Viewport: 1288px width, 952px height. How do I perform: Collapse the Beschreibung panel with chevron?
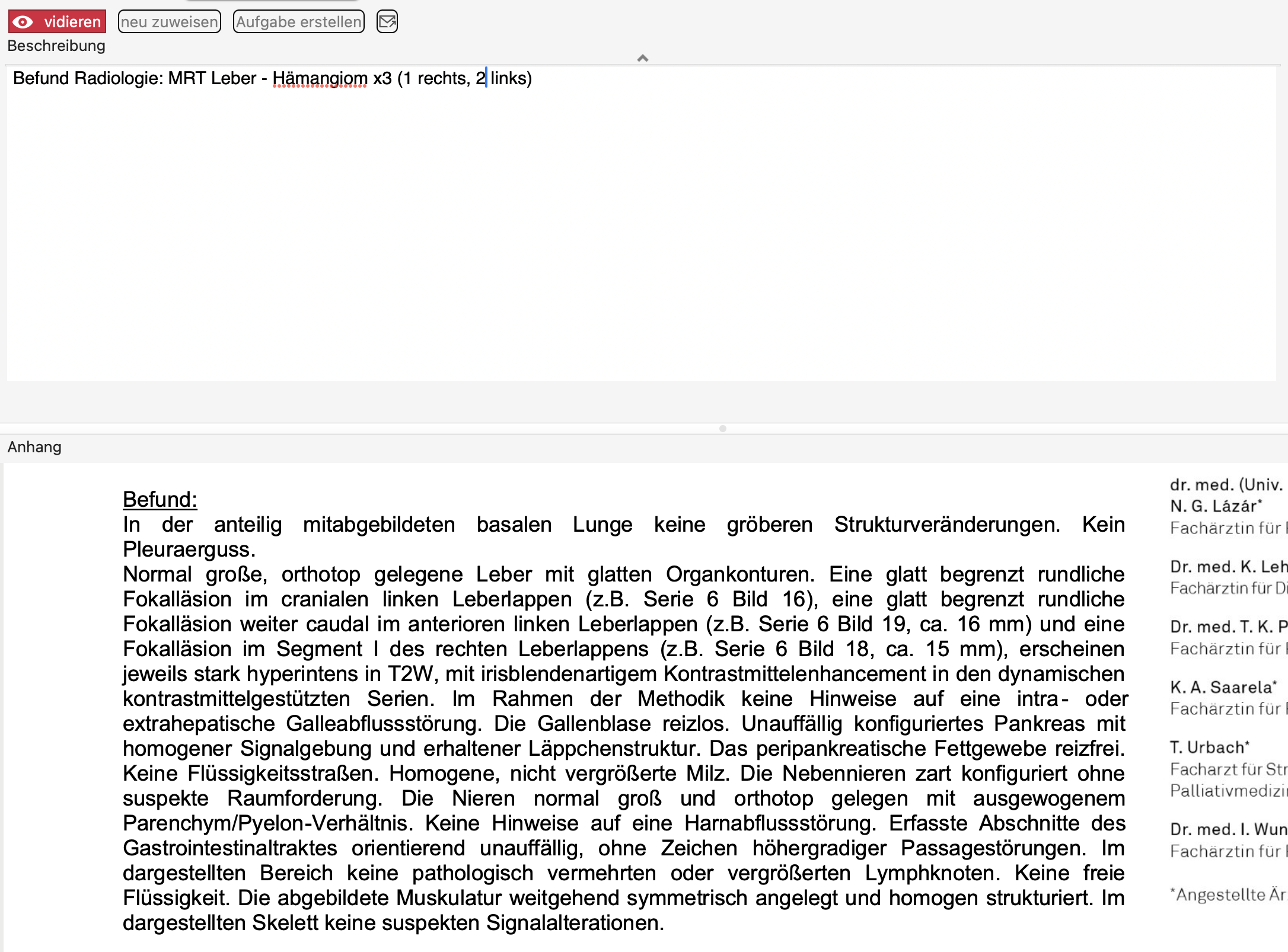[643, 58]
